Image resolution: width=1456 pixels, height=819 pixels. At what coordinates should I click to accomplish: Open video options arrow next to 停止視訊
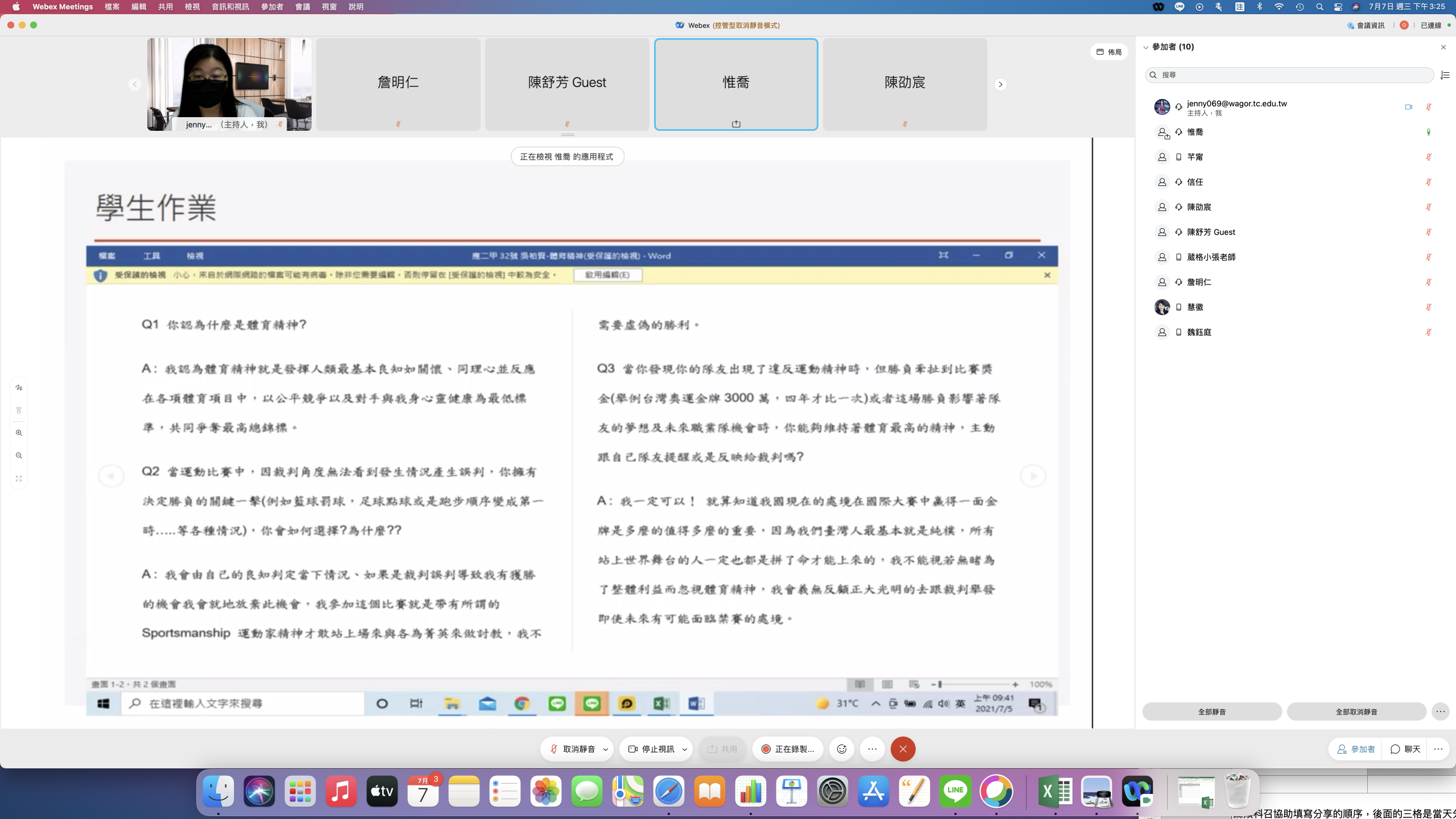[x=685, y=749]
